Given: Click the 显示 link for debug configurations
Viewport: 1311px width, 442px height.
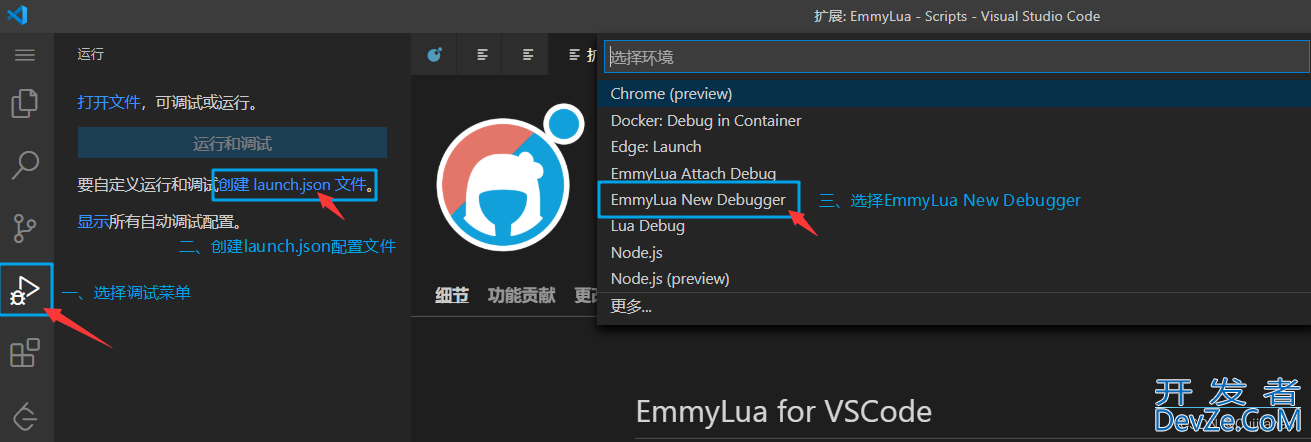Looking at the screenshot, I should click(93, 222).
